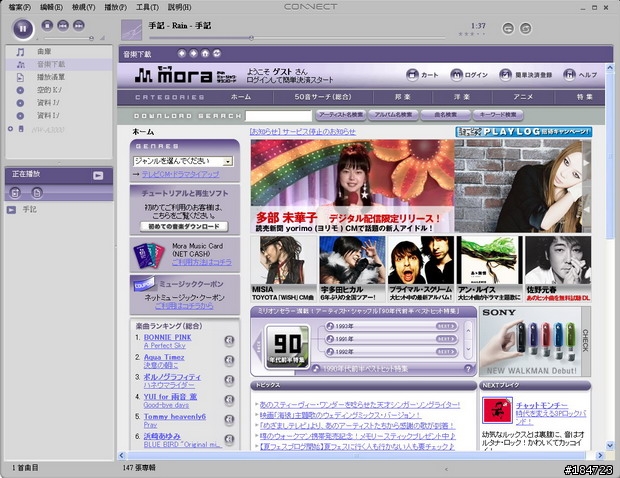Open the 邦楽 category tab
The image size is (620, 478).
(x=403, y=97)
